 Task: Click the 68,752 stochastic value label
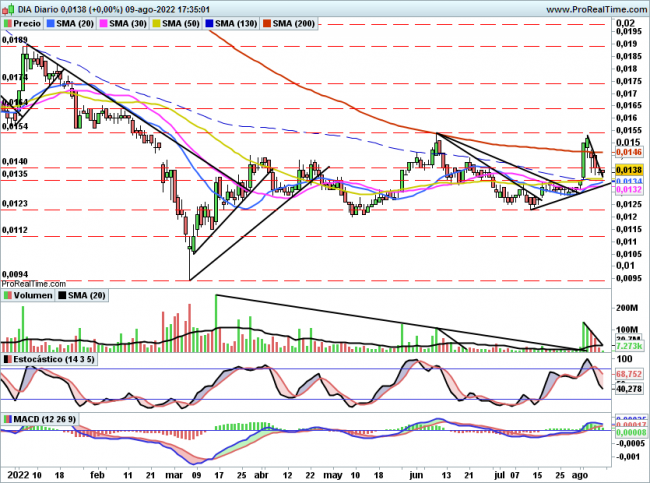pyautogui.click(x=629, y=371)
